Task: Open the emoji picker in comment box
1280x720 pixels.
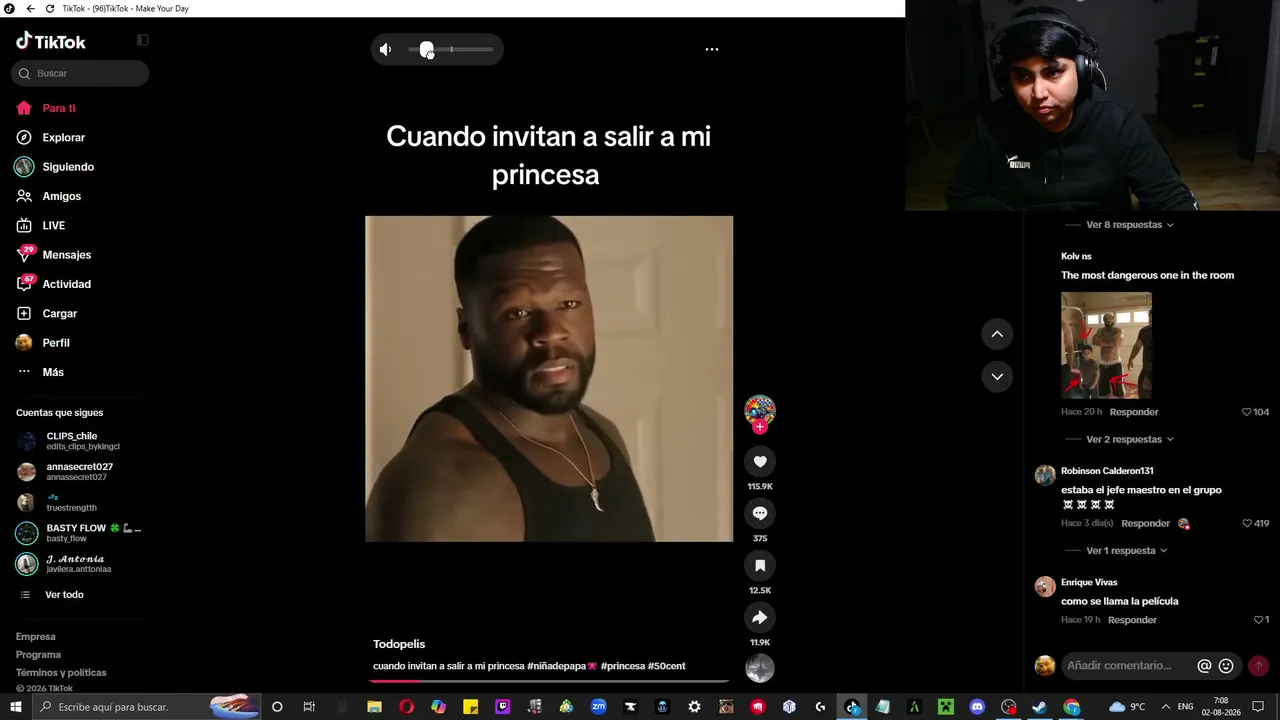Action: click(x=1226, y=666)
